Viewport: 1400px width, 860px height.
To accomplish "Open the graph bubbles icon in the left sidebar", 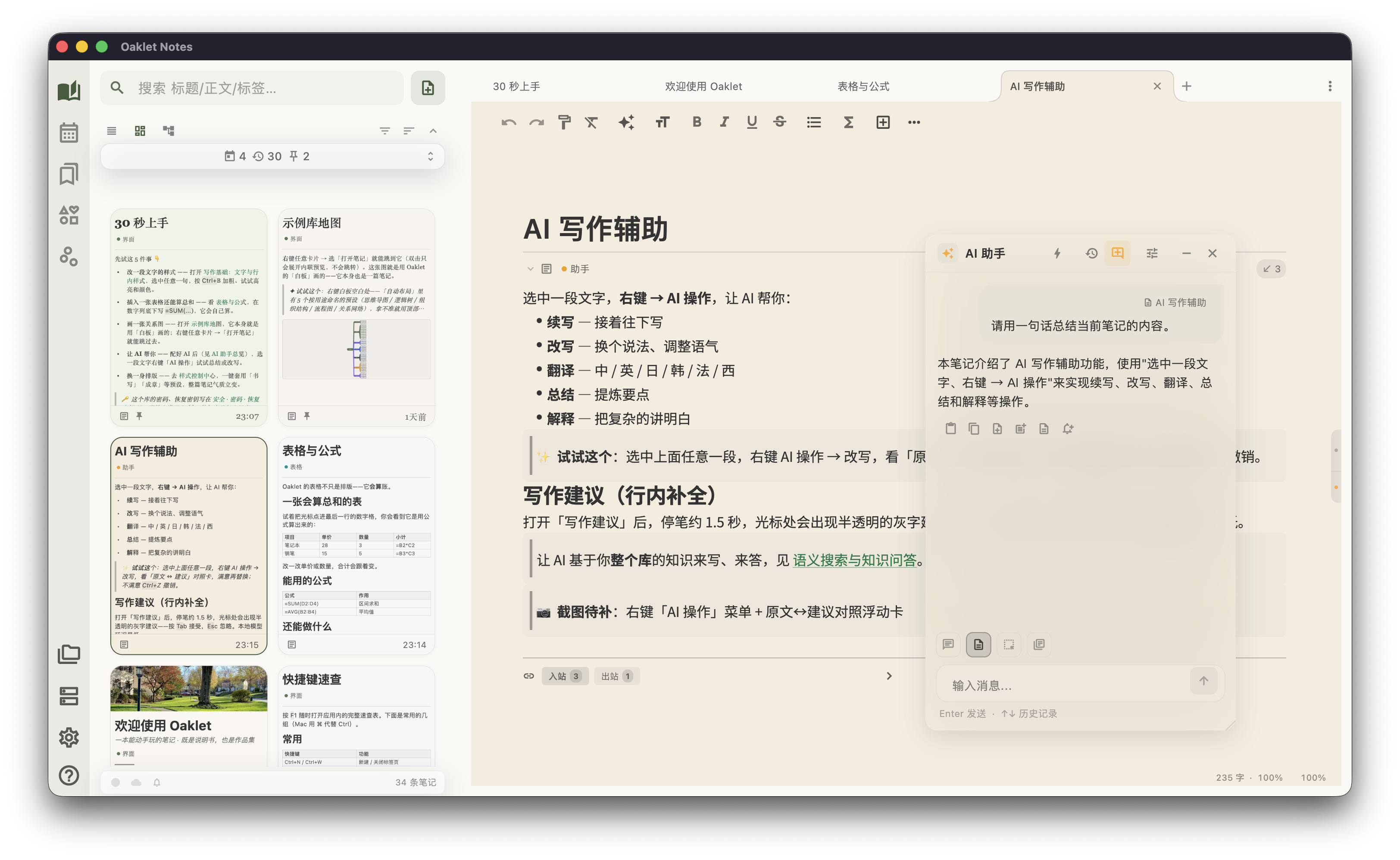I will pyautogui.click(x=69, y=256).
